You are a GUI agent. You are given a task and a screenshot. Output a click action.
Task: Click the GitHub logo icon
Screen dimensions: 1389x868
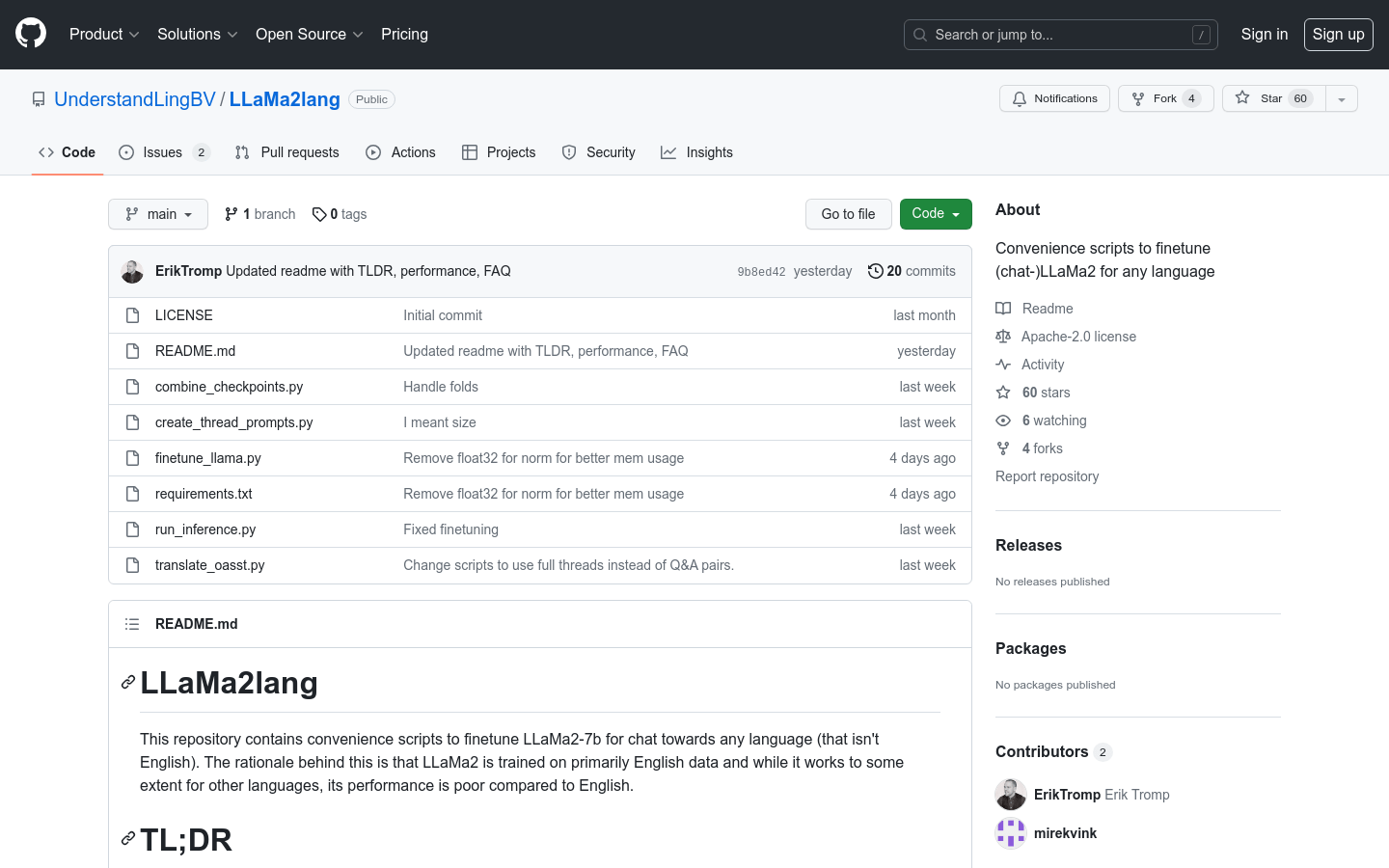tap(31, 34)
